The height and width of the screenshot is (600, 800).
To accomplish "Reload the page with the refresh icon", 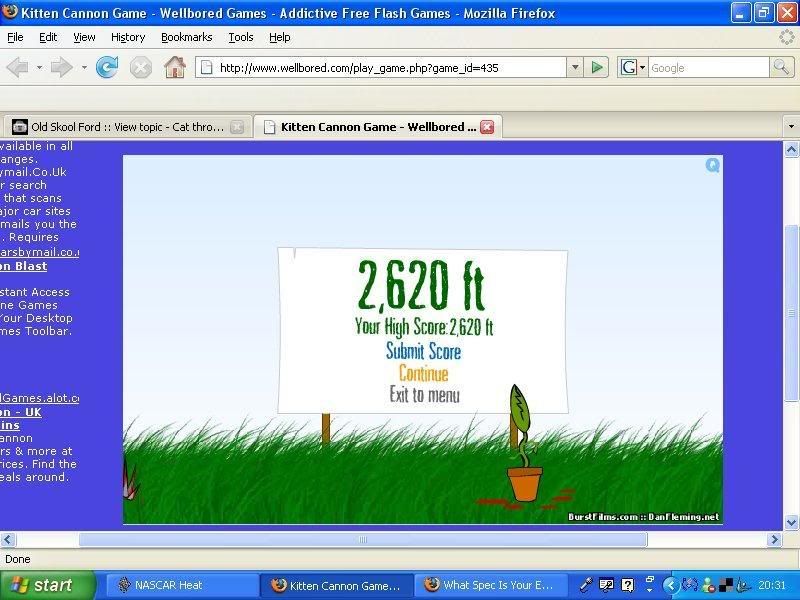I will pos(107,68).
